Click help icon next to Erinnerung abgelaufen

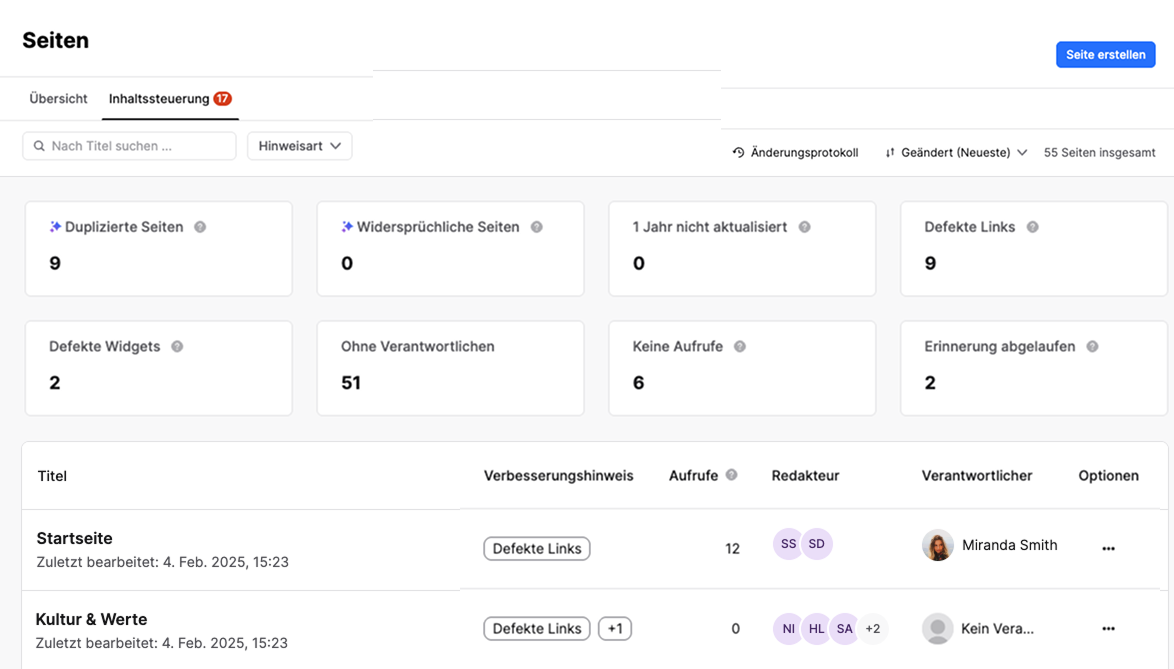[1092, 346]
